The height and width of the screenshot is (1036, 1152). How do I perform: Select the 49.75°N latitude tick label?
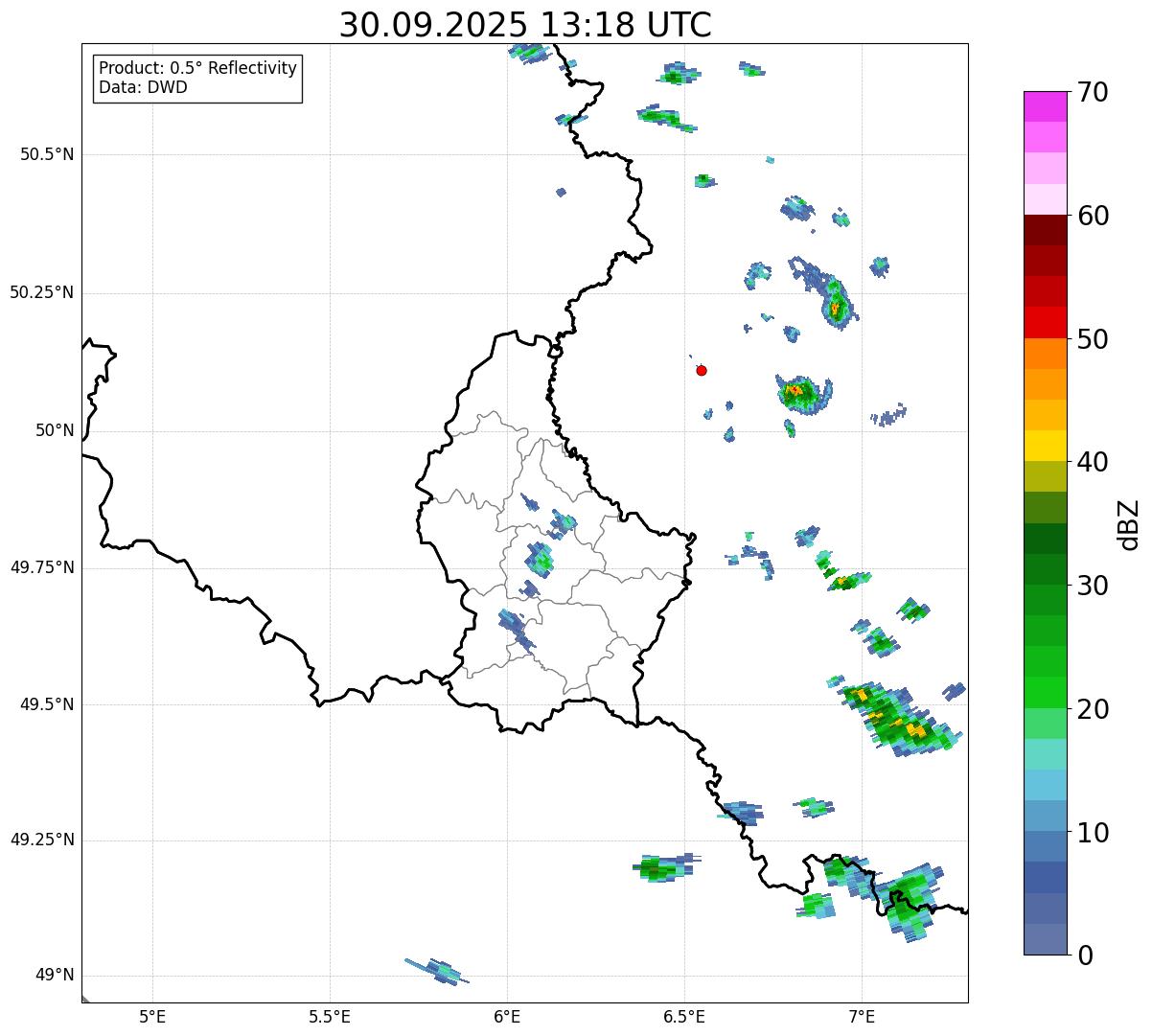coord(42,567)
